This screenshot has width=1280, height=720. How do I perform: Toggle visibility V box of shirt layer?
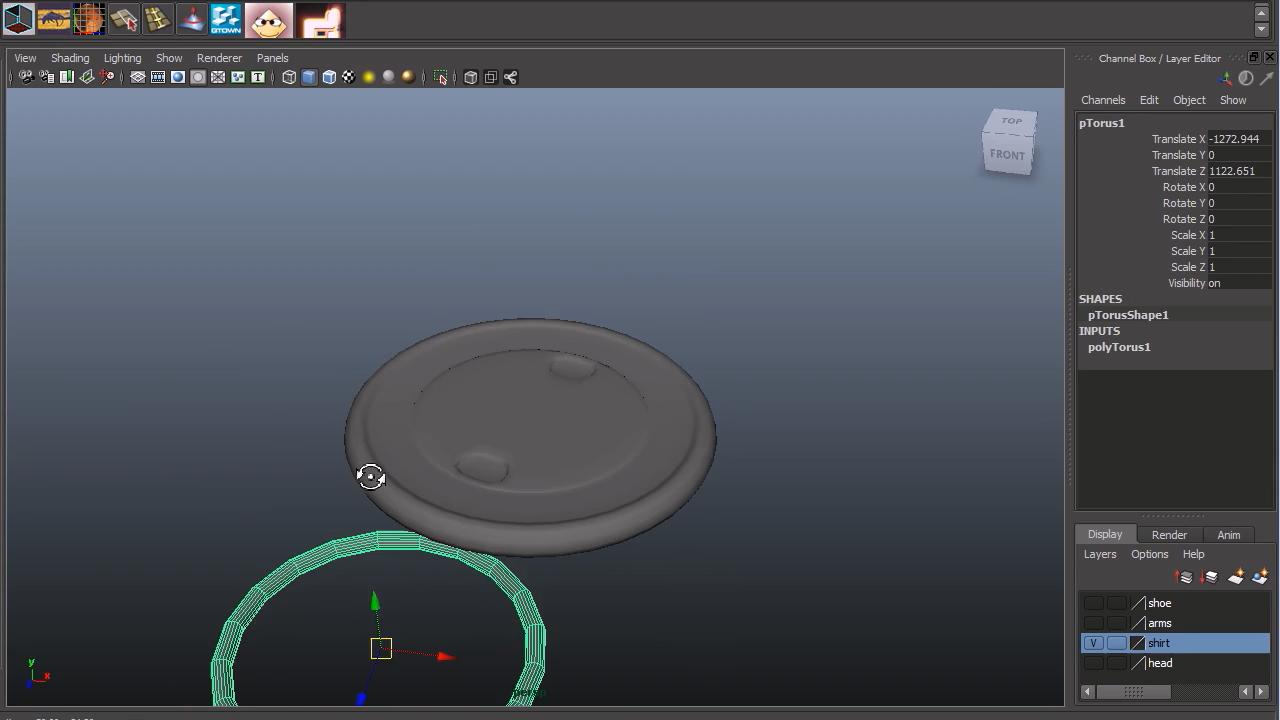pos(1094,643)
